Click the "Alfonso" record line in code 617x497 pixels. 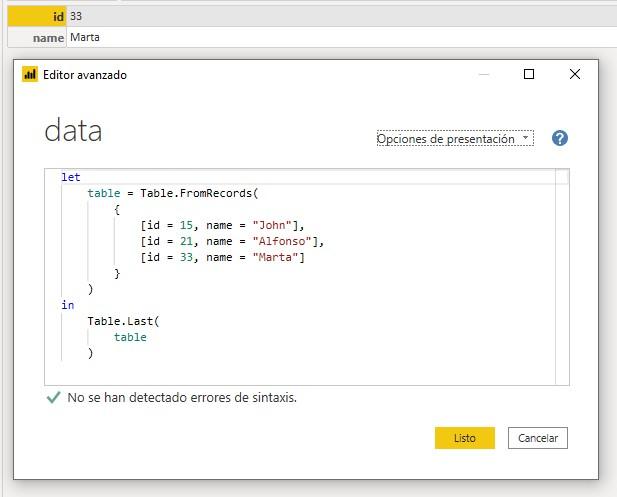tap(232, 241)
